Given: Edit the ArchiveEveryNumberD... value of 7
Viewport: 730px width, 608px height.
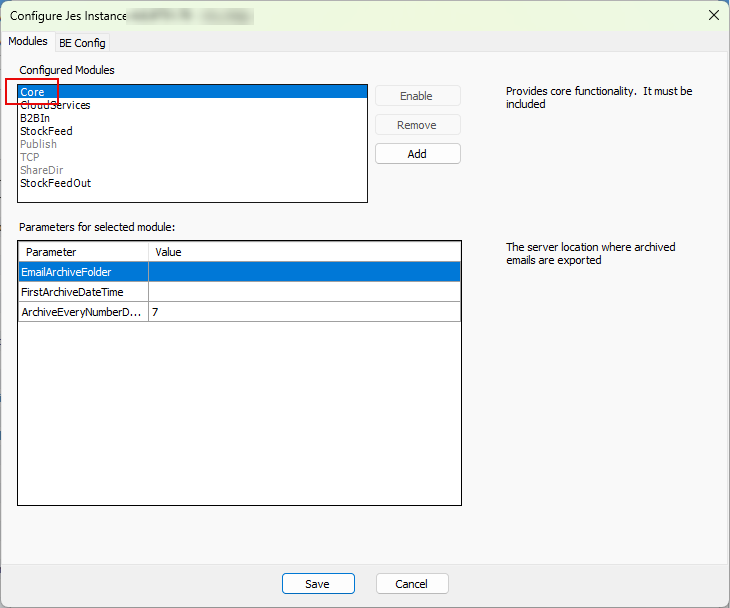Looking at the screenshot, I should [x=303, y=312].
